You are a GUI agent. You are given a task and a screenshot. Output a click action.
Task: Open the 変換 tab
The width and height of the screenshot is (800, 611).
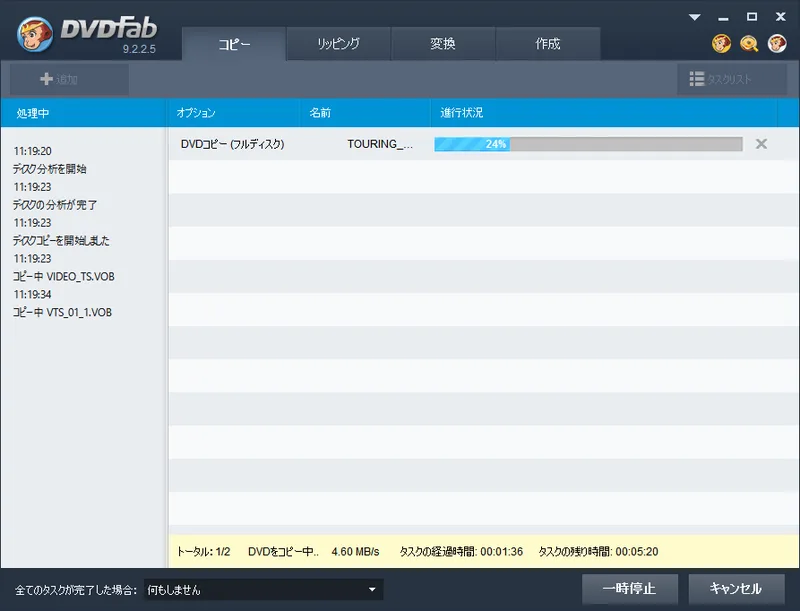(x=443, y=44)
